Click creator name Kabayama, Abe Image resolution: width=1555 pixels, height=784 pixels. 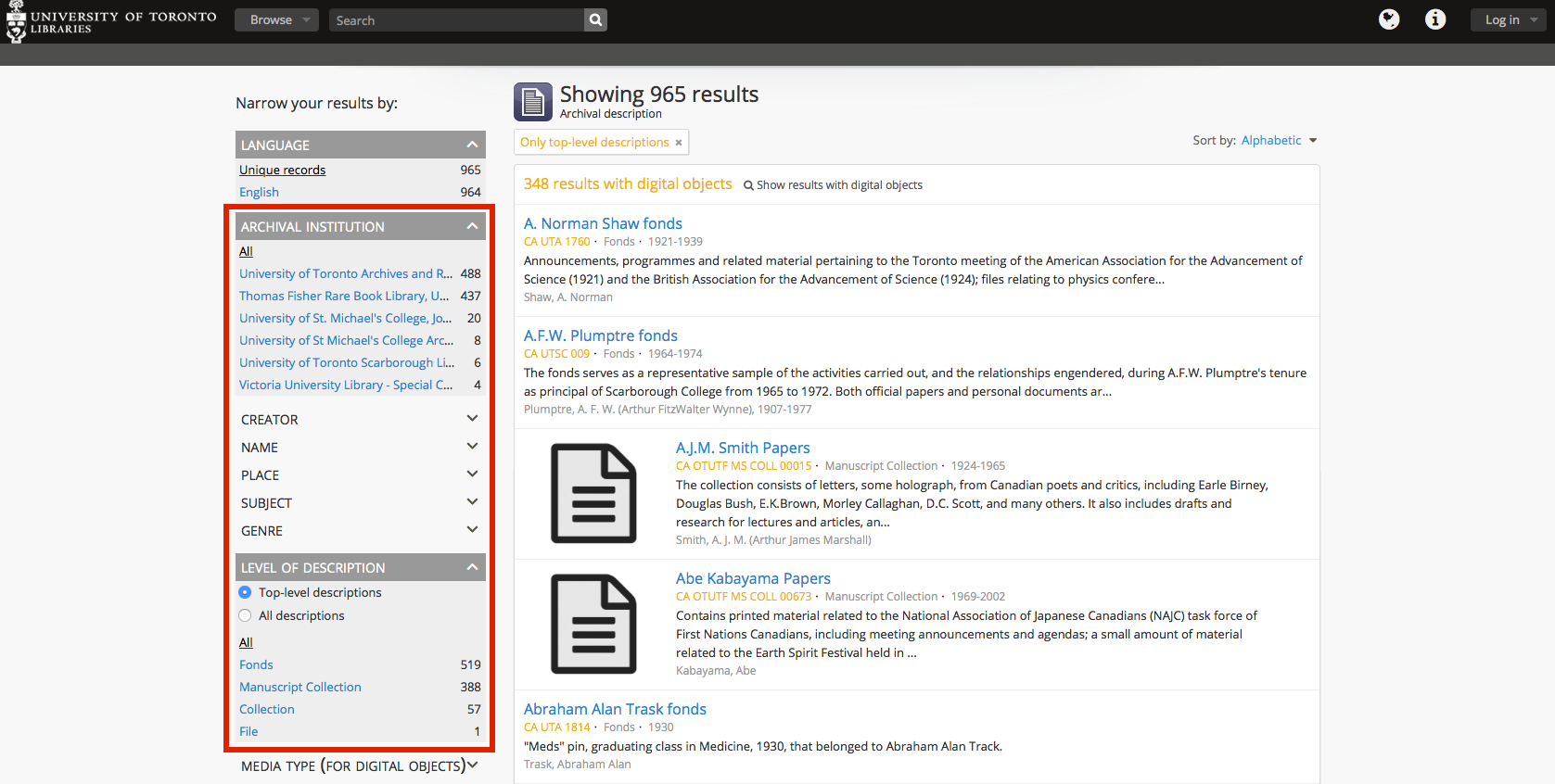coord(716,671)
